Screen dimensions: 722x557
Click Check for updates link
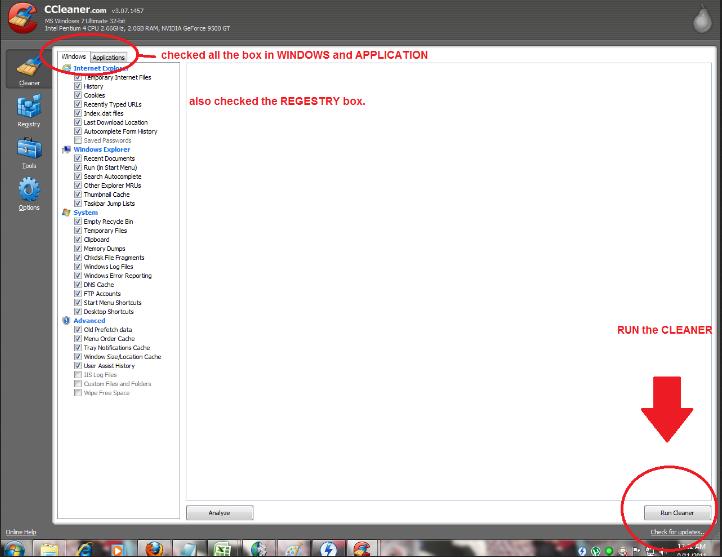[677, 532]
